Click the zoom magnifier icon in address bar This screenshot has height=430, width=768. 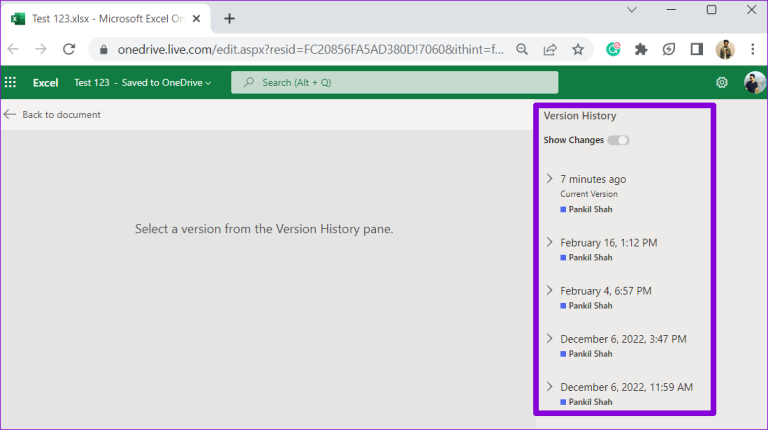tap(522, 49)
